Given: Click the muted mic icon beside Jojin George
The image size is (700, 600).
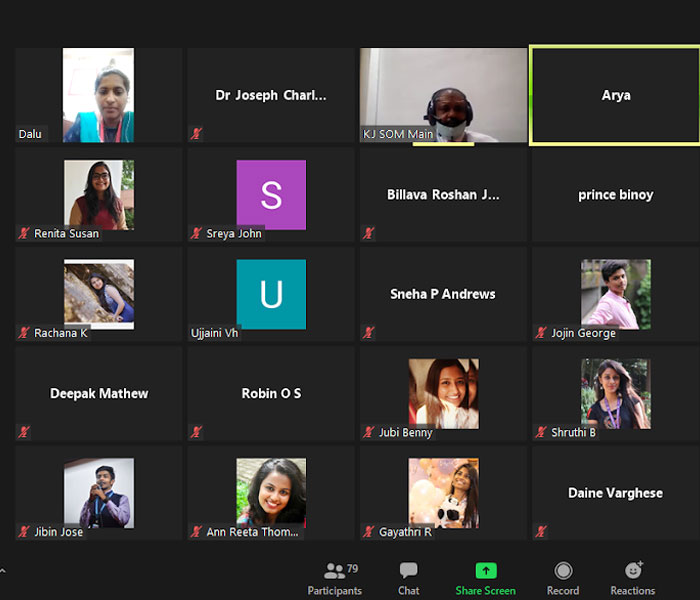Looking at the screenshot, I should click(541, 333).
